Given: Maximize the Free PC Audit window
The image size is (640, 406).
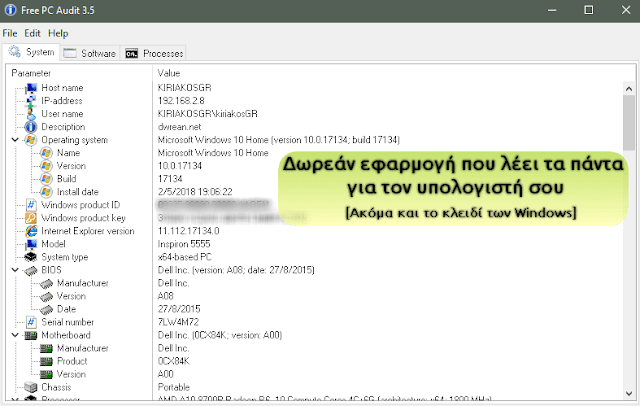Looking at the screenshot, I should [x=589, y=10].
